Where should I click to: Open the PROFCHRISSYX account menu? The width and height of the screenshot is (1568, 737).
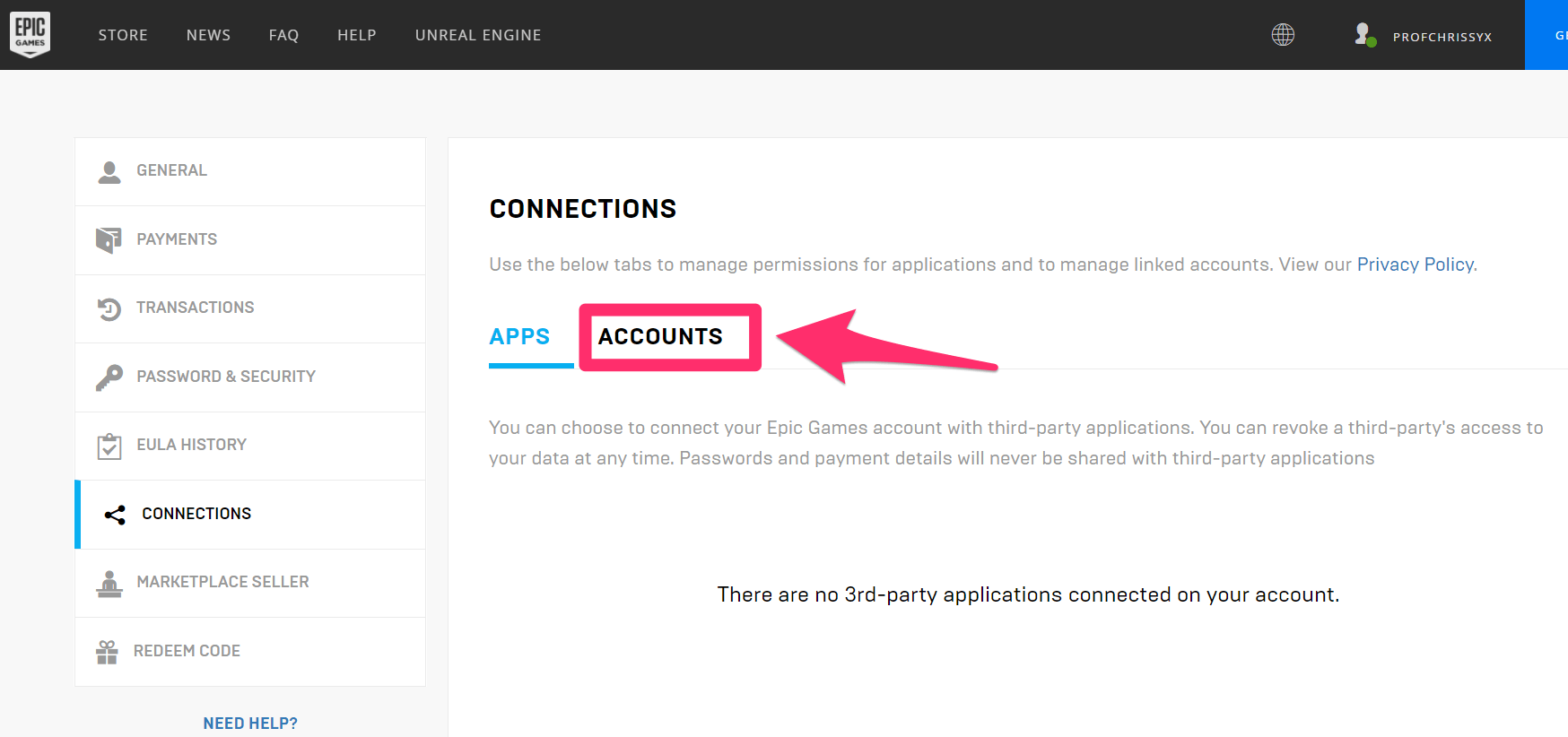[1442, 37]
